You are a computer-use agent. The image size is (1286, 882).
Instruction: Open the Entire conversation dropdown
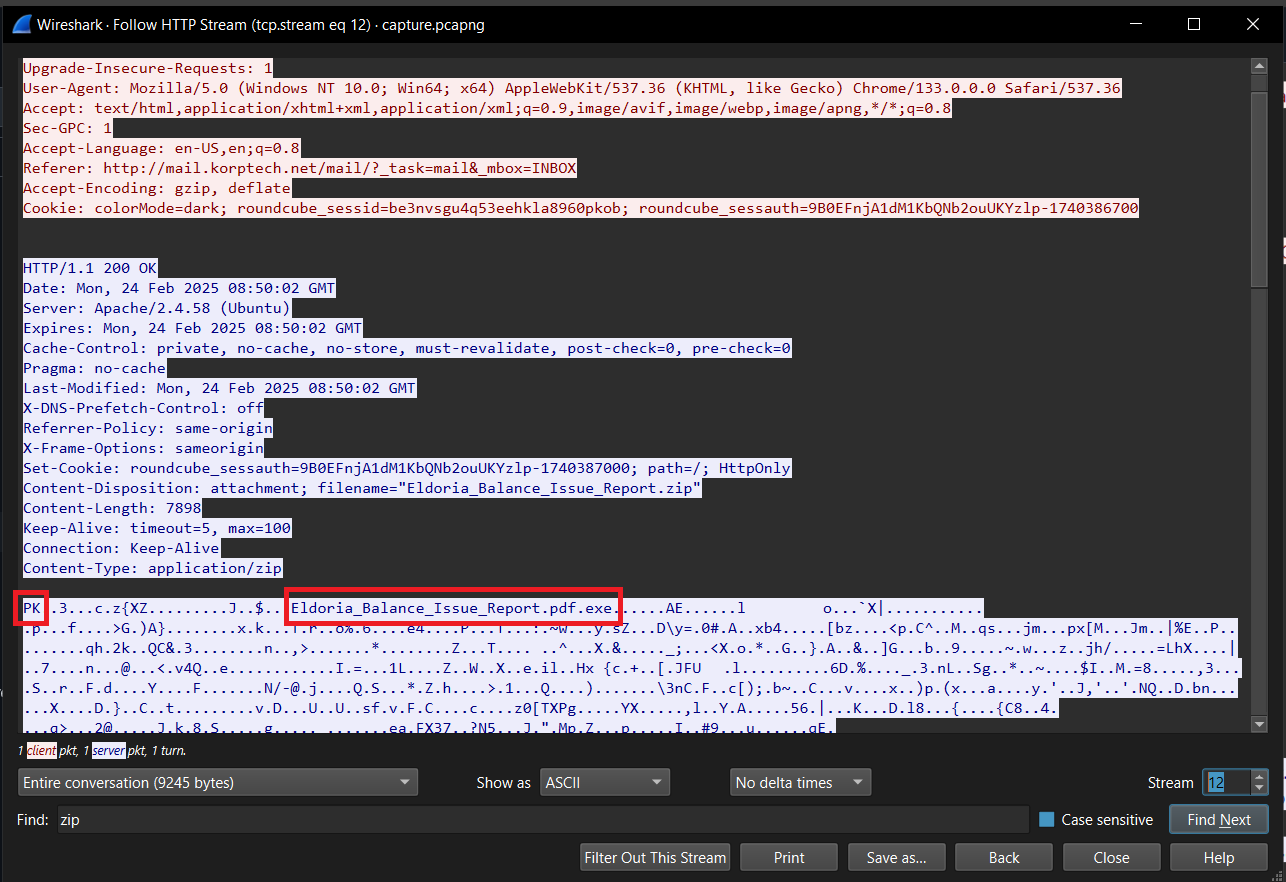point(217,782)
